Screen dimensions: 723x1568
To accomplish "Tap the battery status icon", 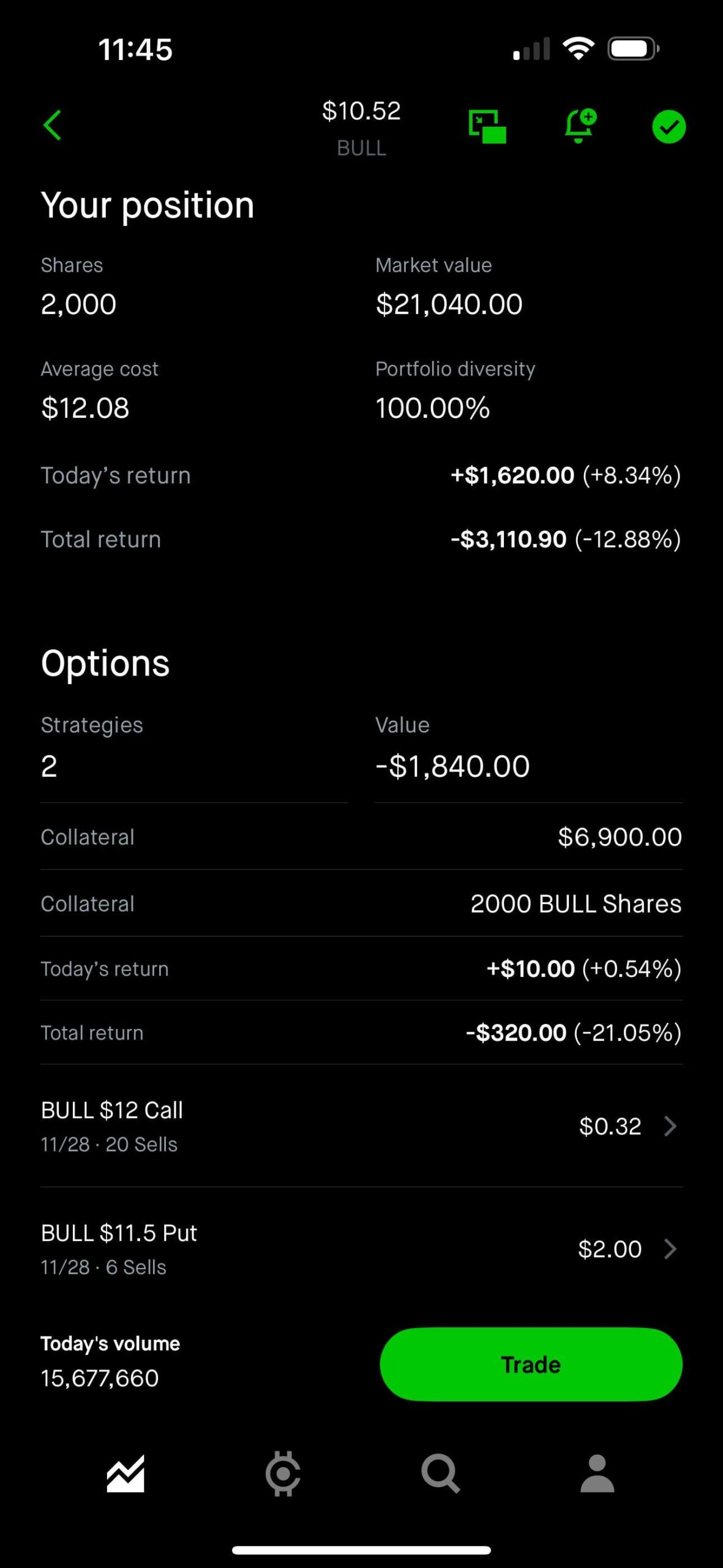I will click(x=632, y=48).
